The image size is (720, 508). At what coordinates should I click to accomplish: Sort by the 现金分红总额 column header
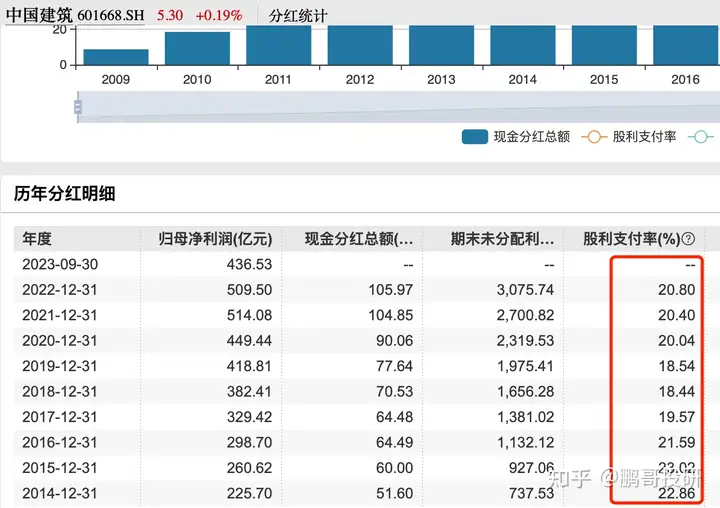coord(359,239)
